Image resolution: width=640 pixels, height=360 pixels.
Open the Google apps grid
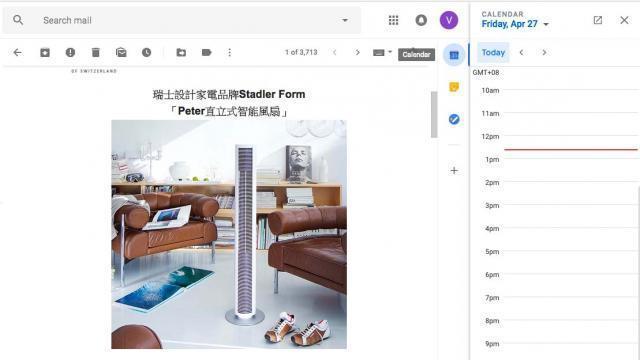point(393,20)
